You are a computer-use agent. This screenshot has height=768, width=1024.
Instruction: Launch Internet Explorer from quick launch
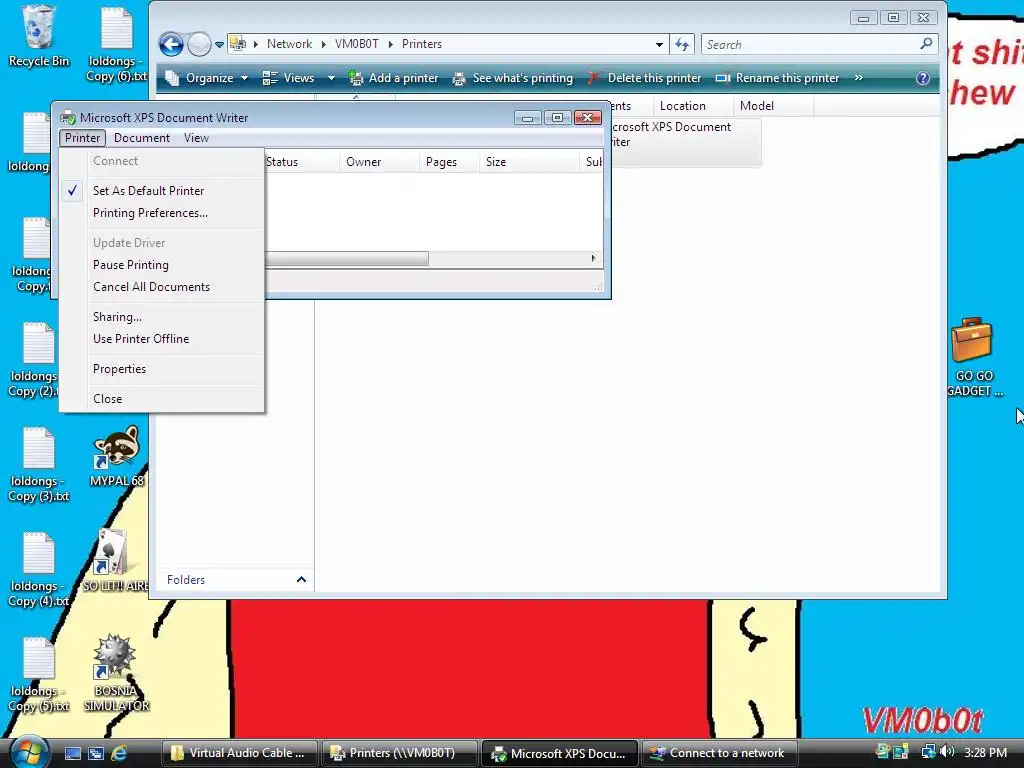tap(119, 754)
